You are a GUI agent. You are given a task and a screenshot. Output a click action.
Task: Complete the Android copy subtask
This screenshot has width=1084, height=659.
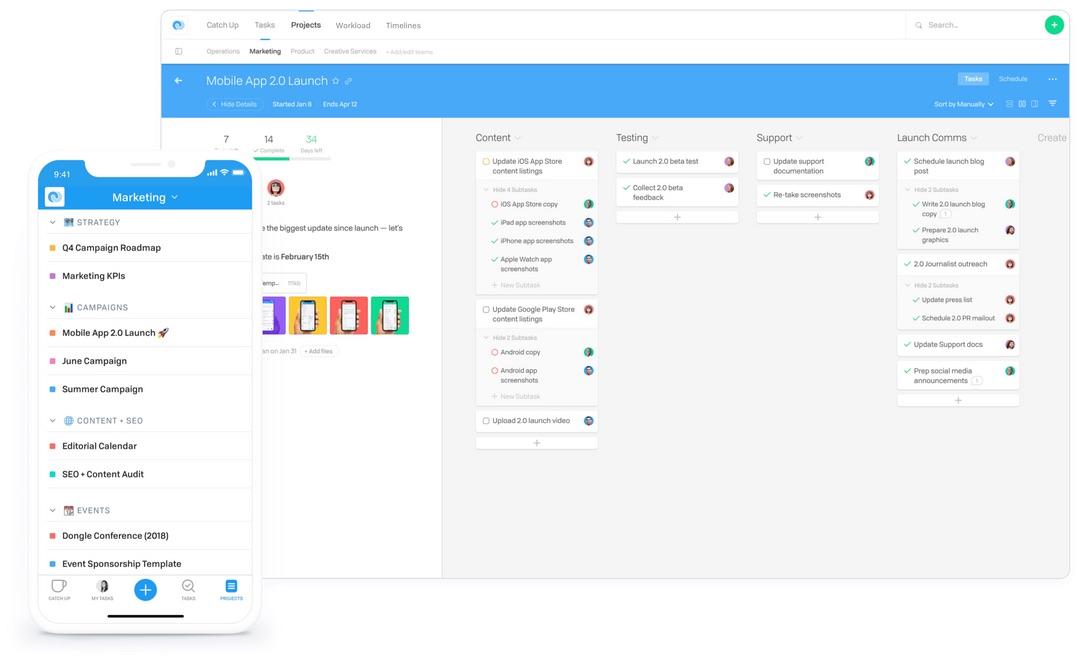494,352
